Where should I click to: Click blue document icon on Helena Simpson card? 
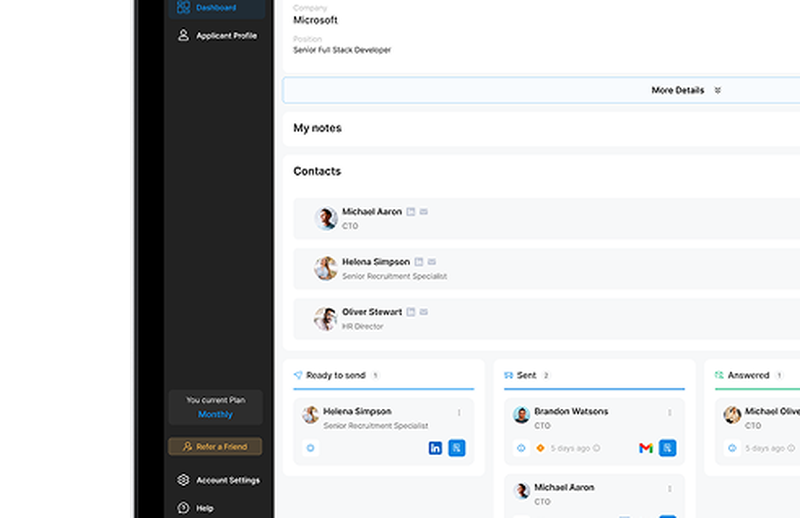click(456, 448)
